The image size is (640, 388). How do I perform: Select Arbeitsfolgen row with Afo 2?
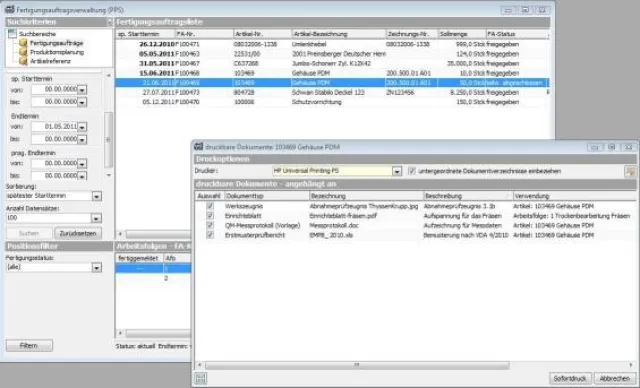[x=153, y=278]
